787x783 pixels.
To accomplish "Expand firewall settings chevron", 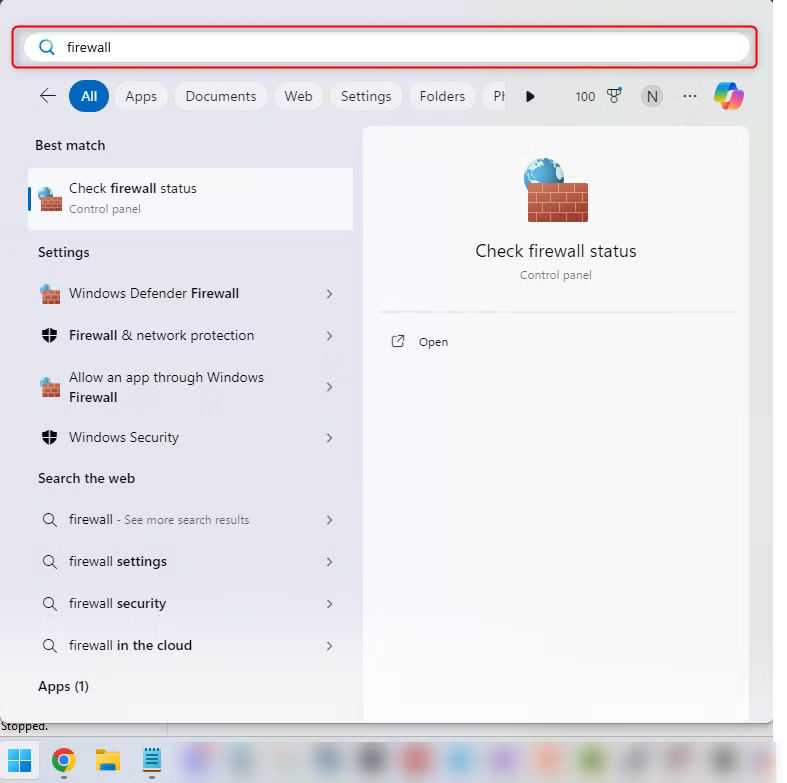I will pos(329,562).
